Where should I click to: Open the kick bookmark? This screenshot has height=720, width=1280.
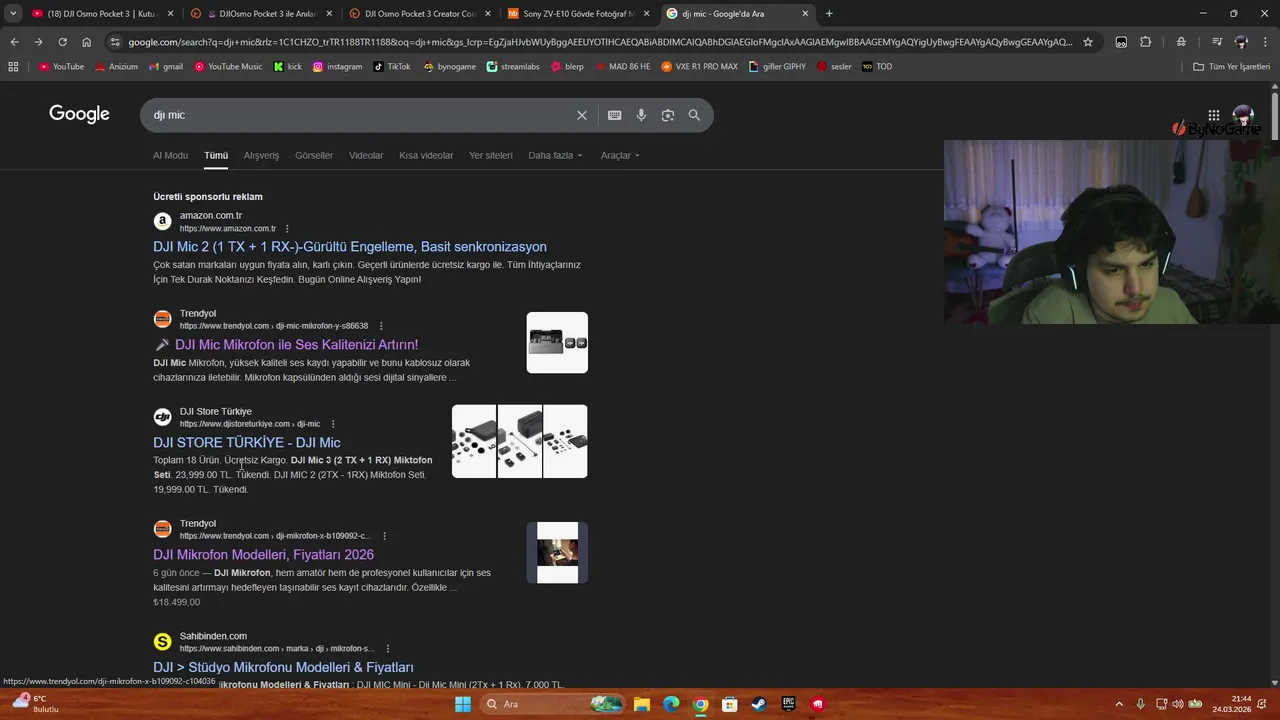tap(288, 66)
